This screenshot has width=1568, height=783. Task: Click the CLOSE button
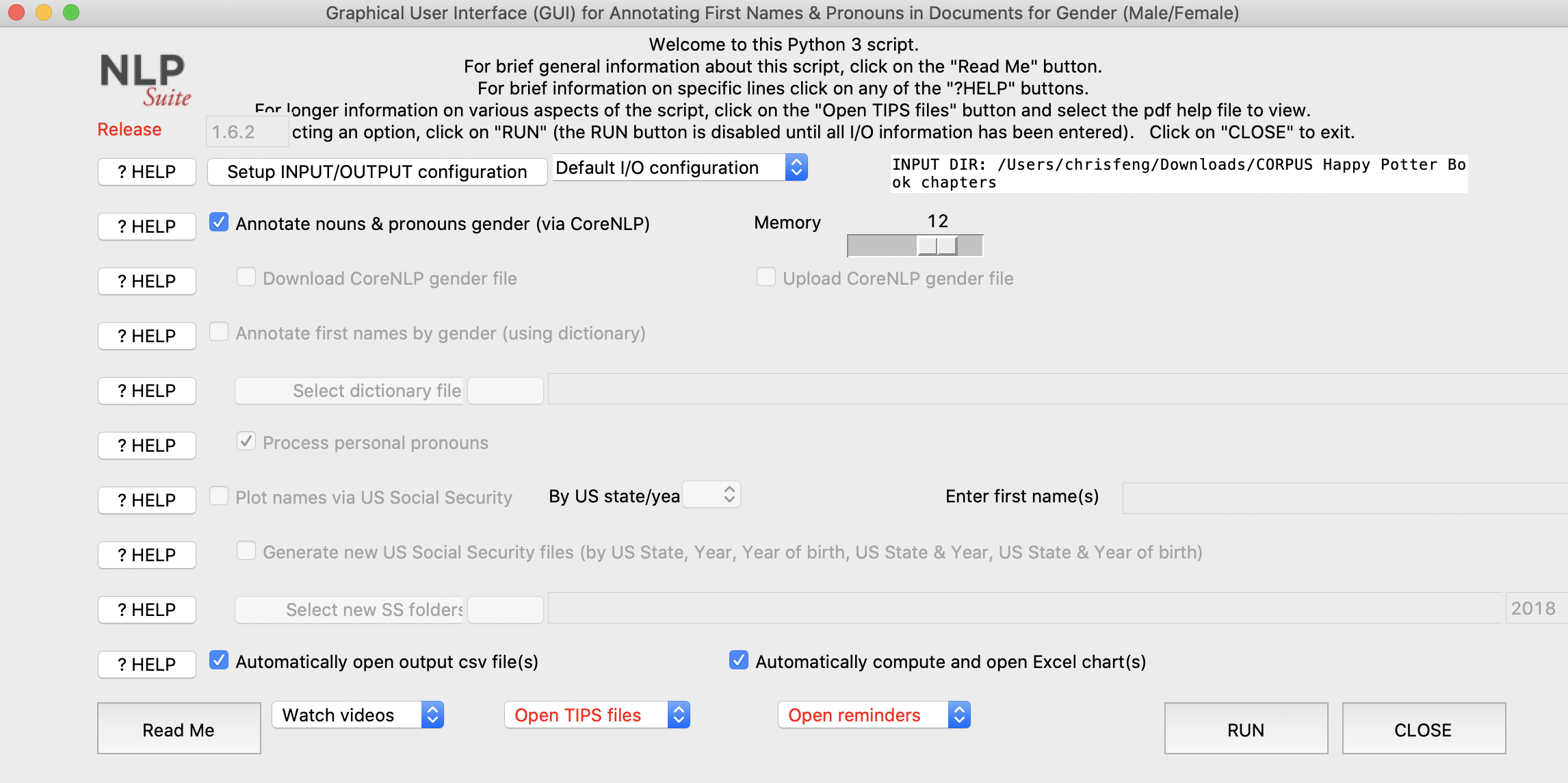1424,729
